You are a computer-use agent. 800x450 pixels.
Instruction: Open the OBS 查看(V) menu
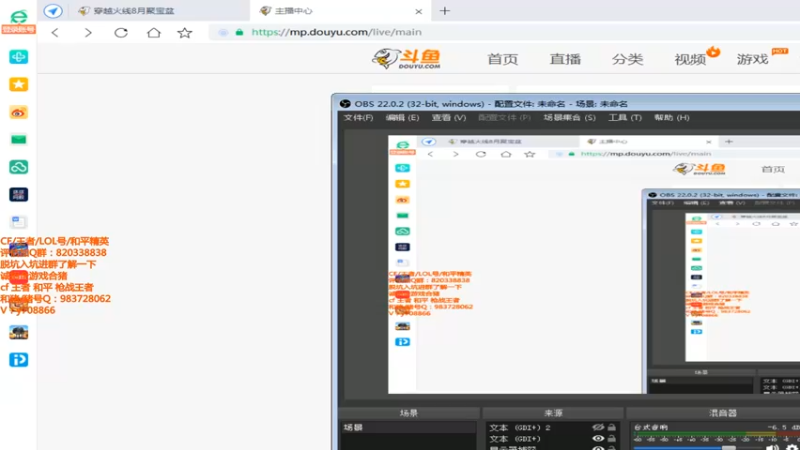pyautogui.click(x=449, y=117)
